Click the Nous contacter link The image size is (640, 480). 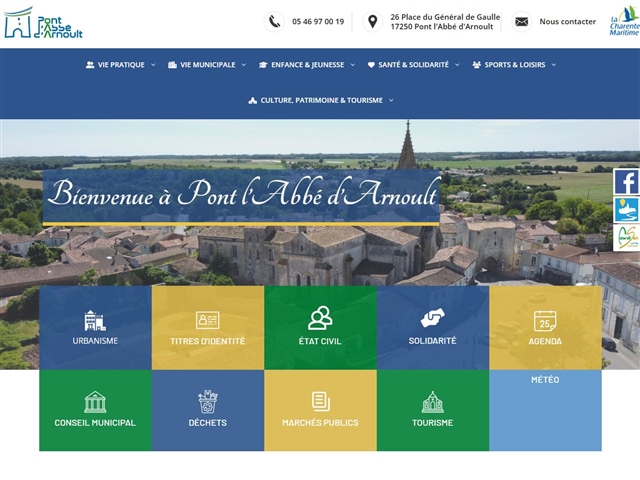pyautogui.click(x=567, y=21)
